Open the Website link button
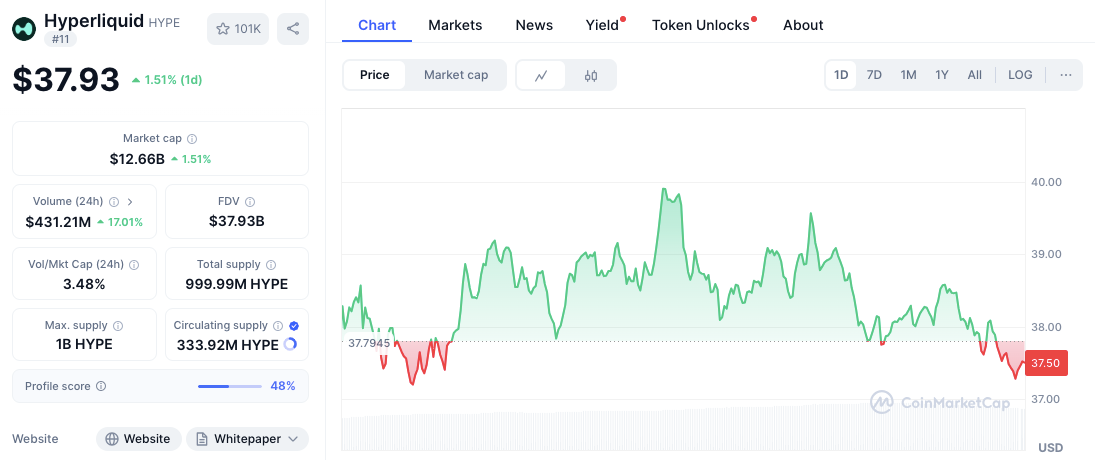 coord(139,439)
